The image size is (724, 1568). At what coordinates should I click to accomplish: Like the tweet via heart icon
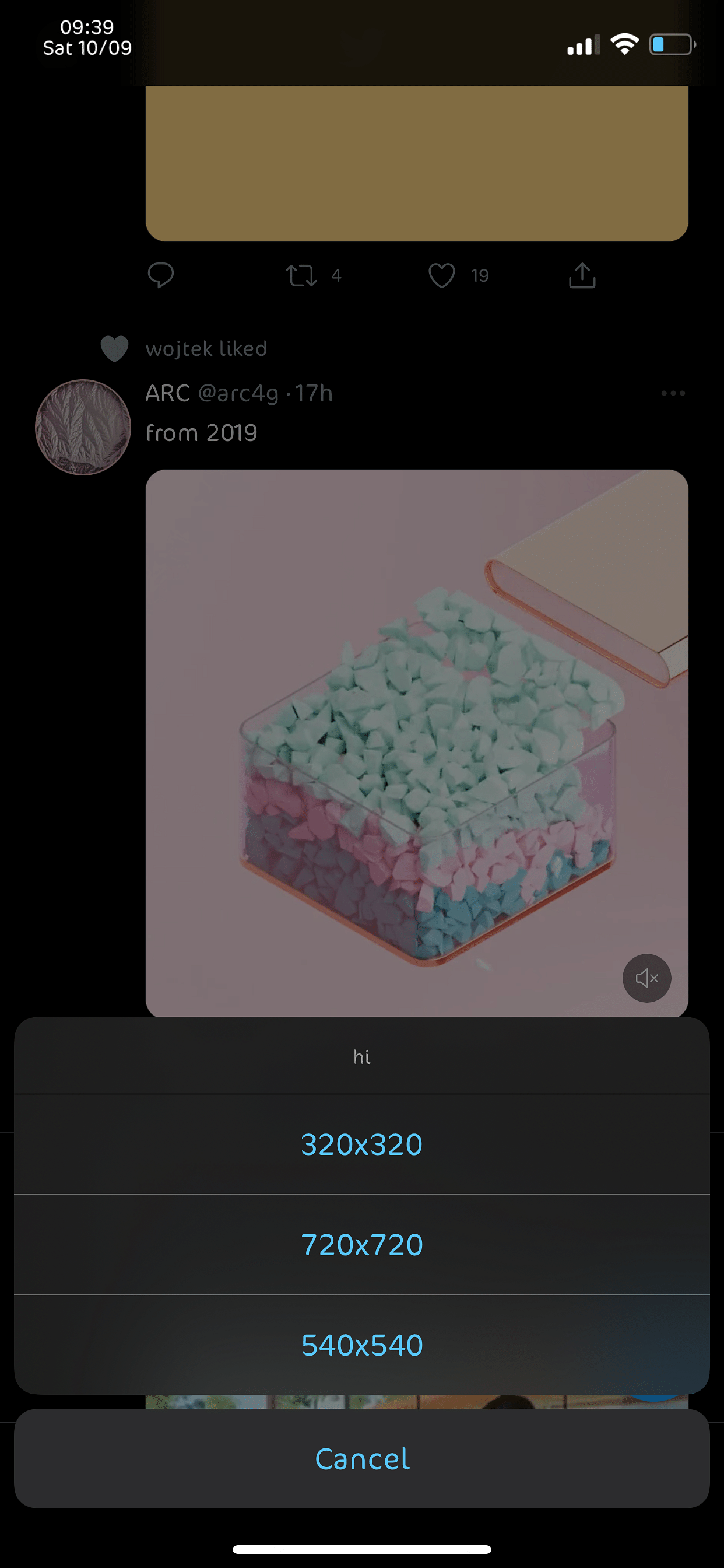[442, 275]
